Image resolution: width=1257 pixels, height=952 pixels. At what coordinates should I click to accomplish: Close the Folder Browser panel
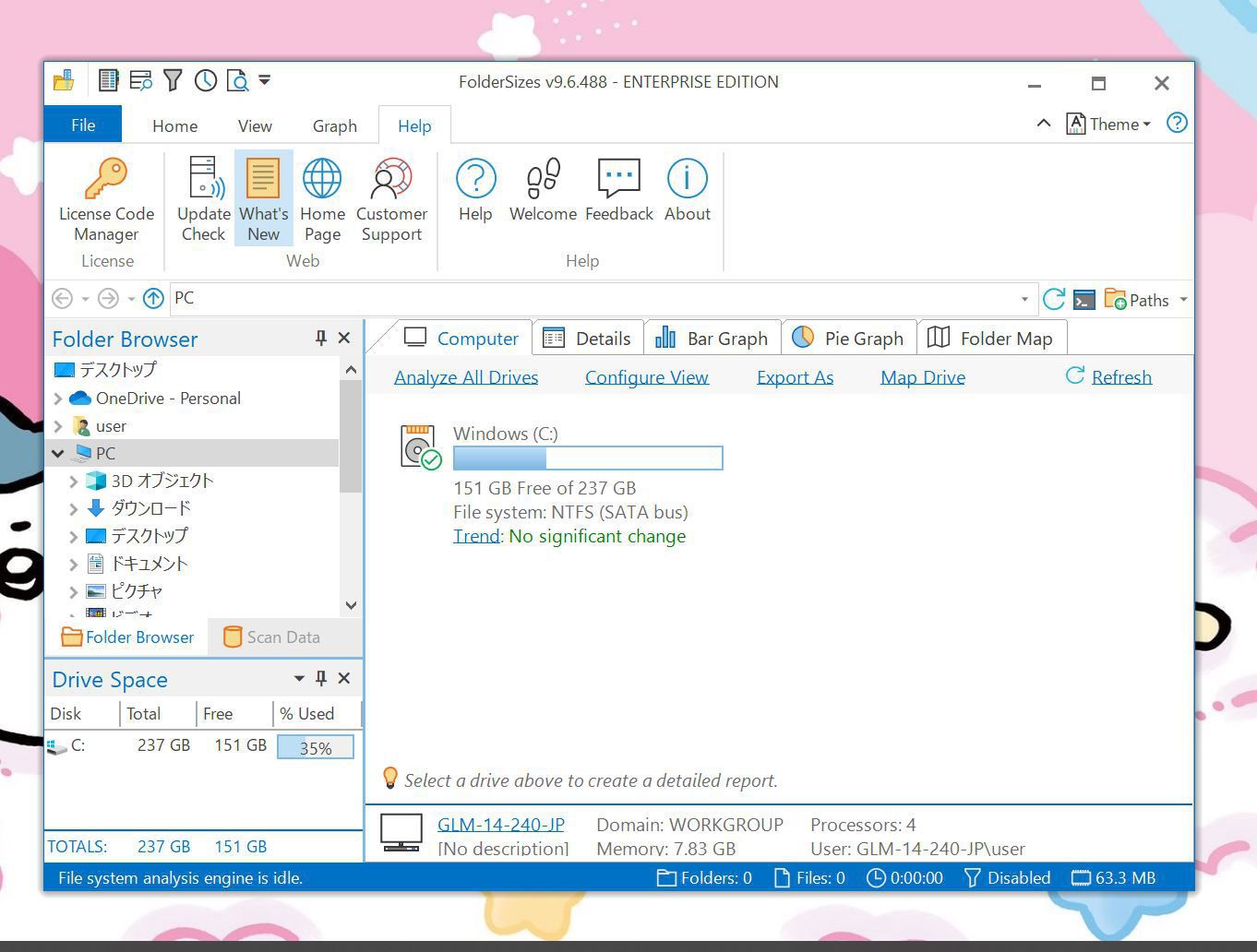pyautogui.click(x=344, y=339)
